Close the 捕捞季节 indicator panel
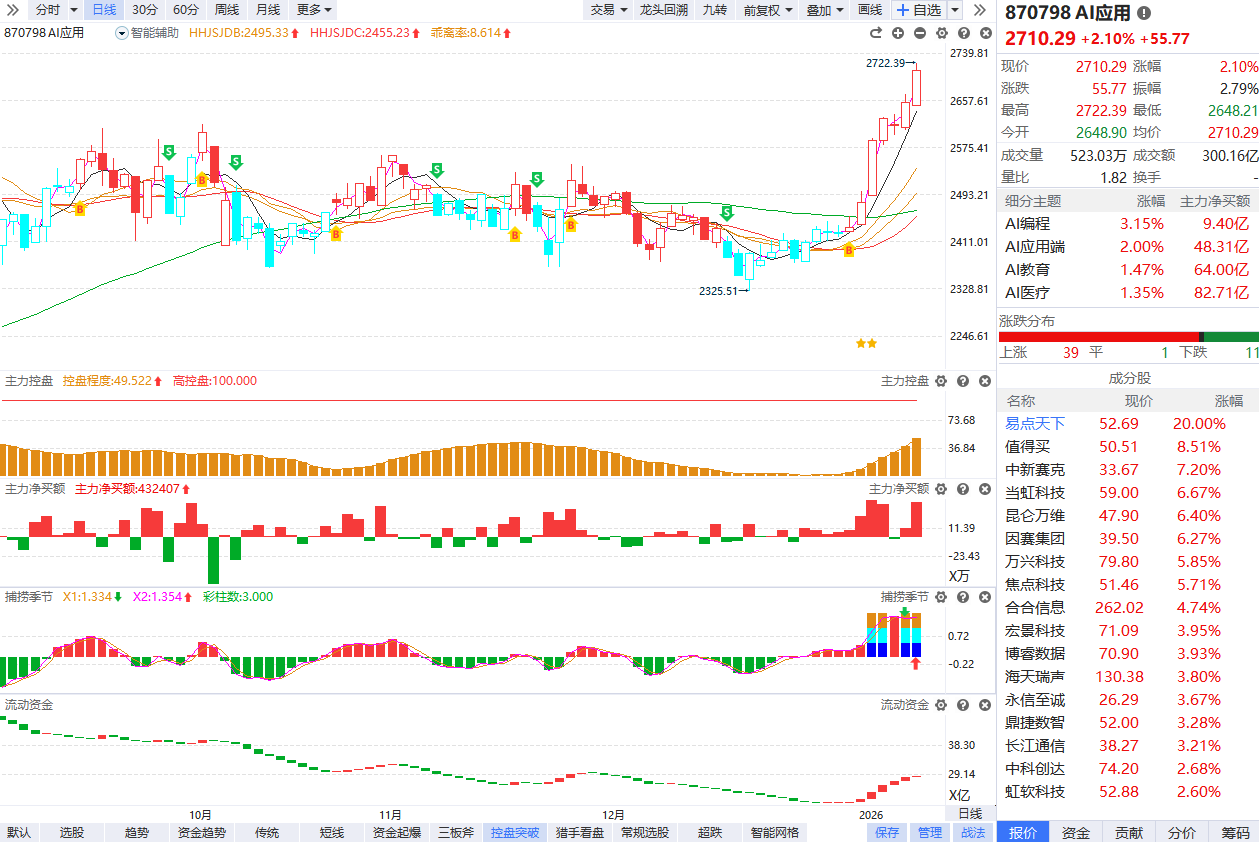 (x=983, y=597)
